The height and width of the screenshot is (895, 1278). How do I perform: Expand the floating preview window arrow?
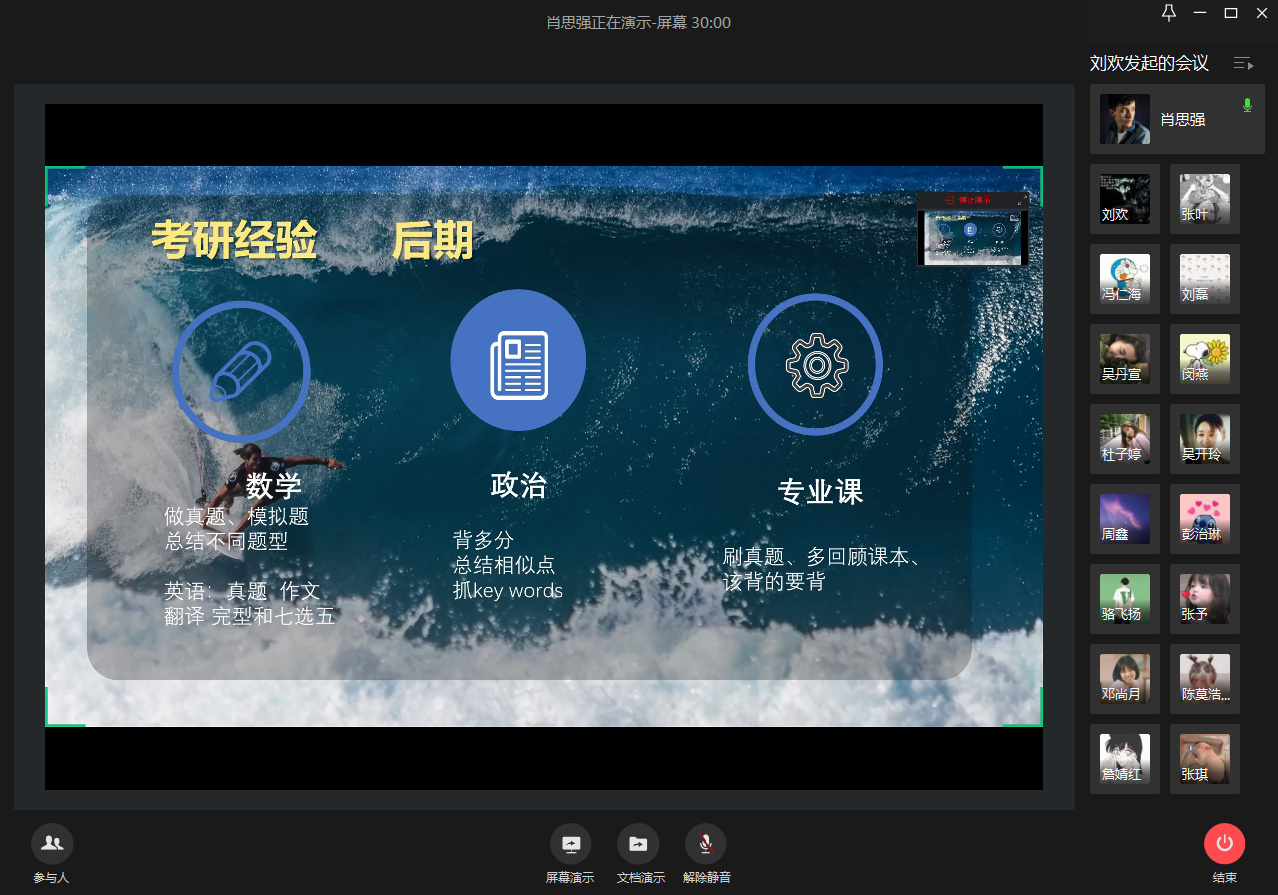coord(1022,200)
